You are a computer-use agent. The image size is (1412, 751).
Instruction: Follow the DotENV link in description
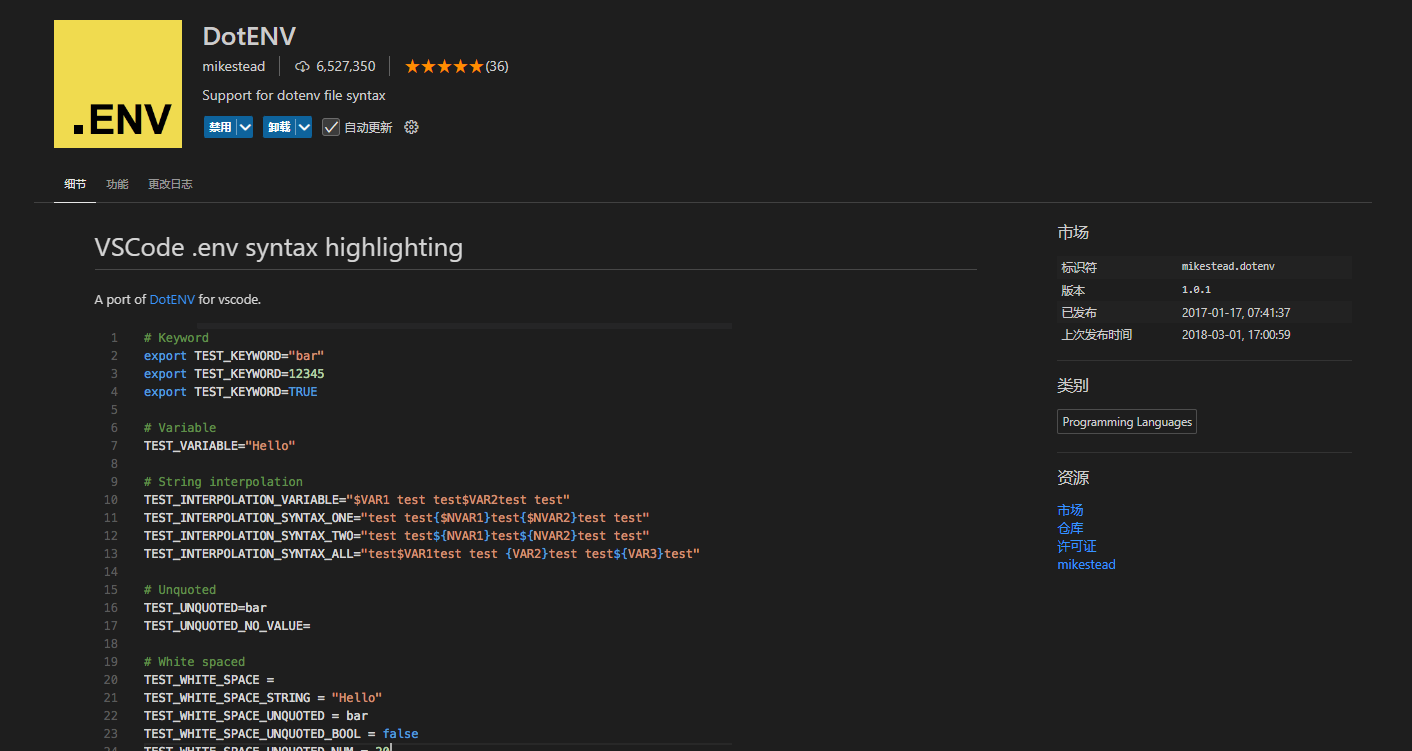click(x=172, y=299)
